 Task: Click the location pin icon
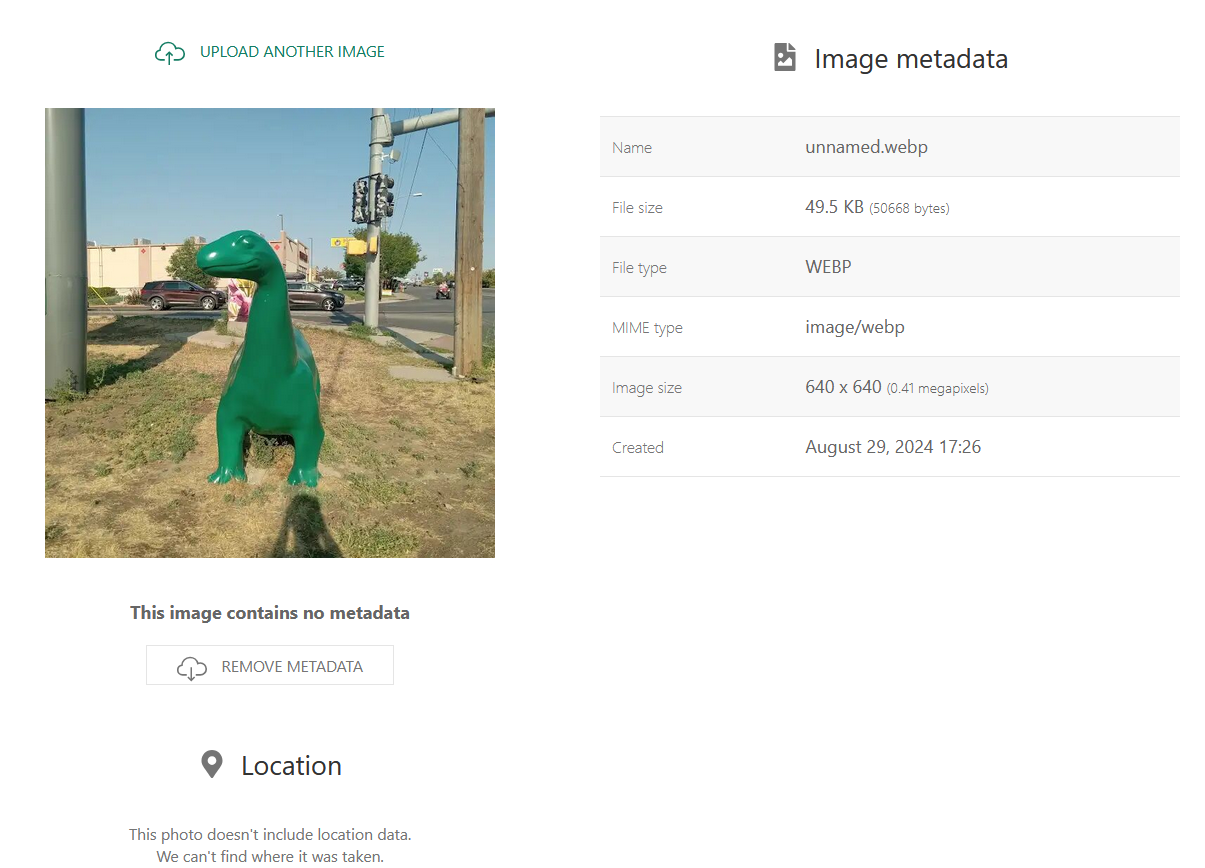pyautogui.click(x=212, y=765)
